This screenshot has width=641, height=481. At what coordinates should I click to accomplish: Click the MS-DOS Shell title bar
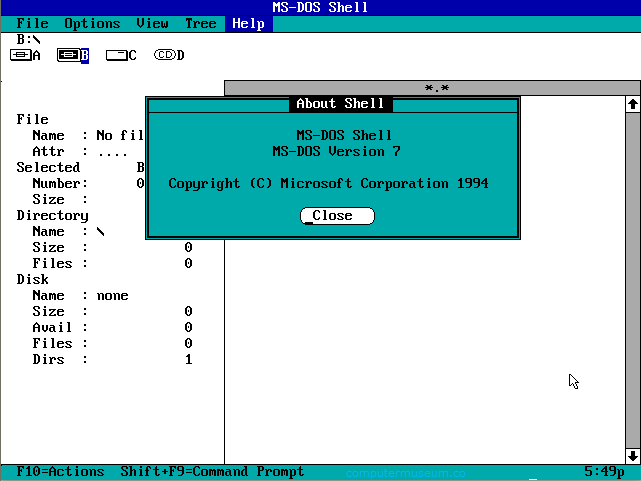click(320, 7)
